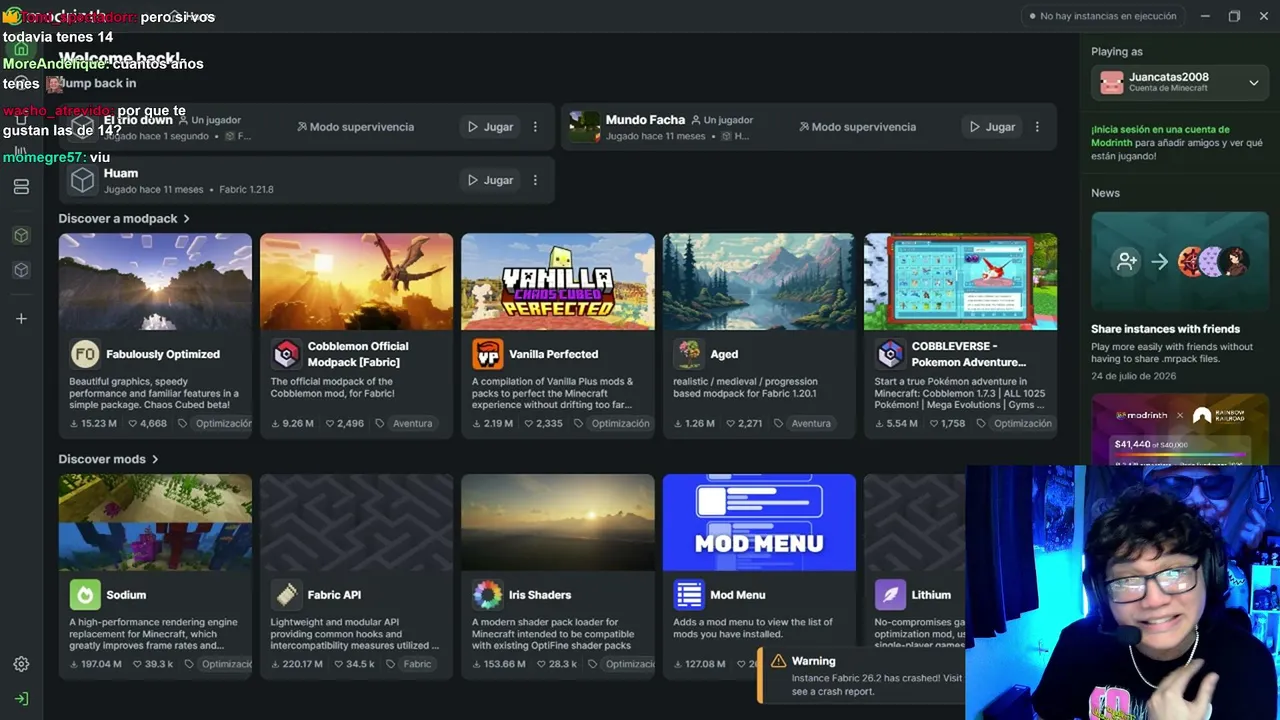
Task: Click the green Sodium mod icon
Action: pos(84,595)
